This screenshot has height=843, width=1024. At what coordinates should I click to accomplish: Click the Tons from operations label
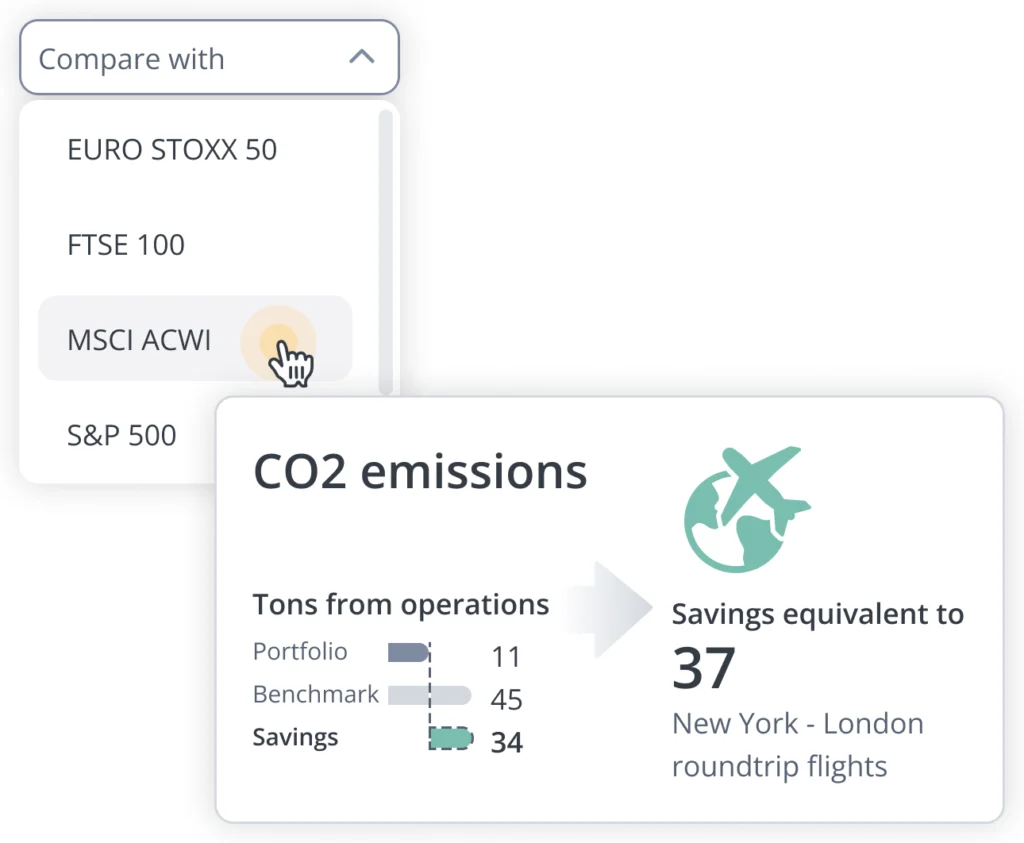401,604
